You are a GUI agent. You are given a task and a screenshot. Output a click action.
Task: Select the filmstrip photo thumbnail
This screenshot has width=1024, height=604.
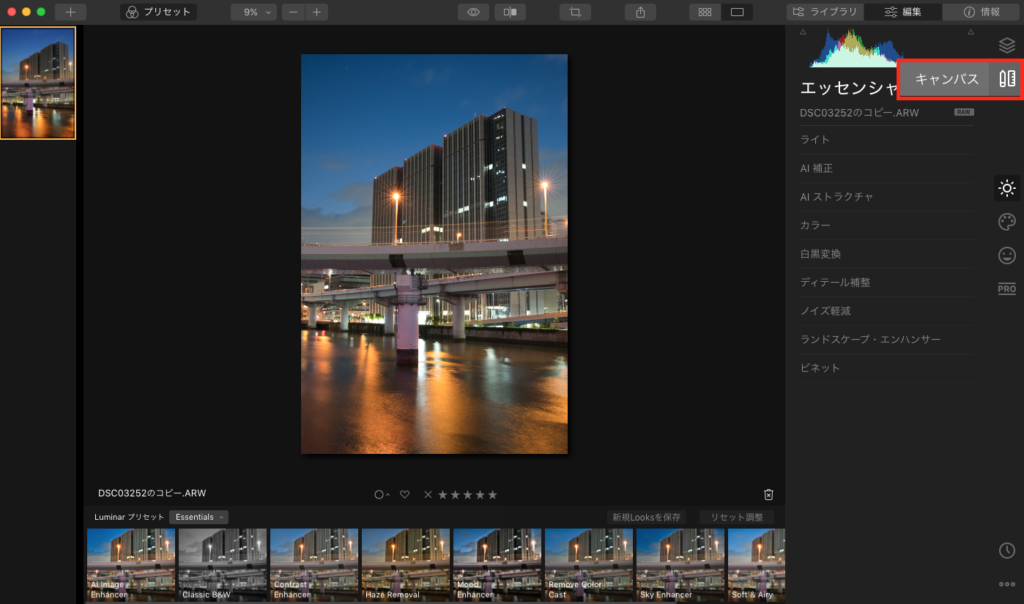38,83
